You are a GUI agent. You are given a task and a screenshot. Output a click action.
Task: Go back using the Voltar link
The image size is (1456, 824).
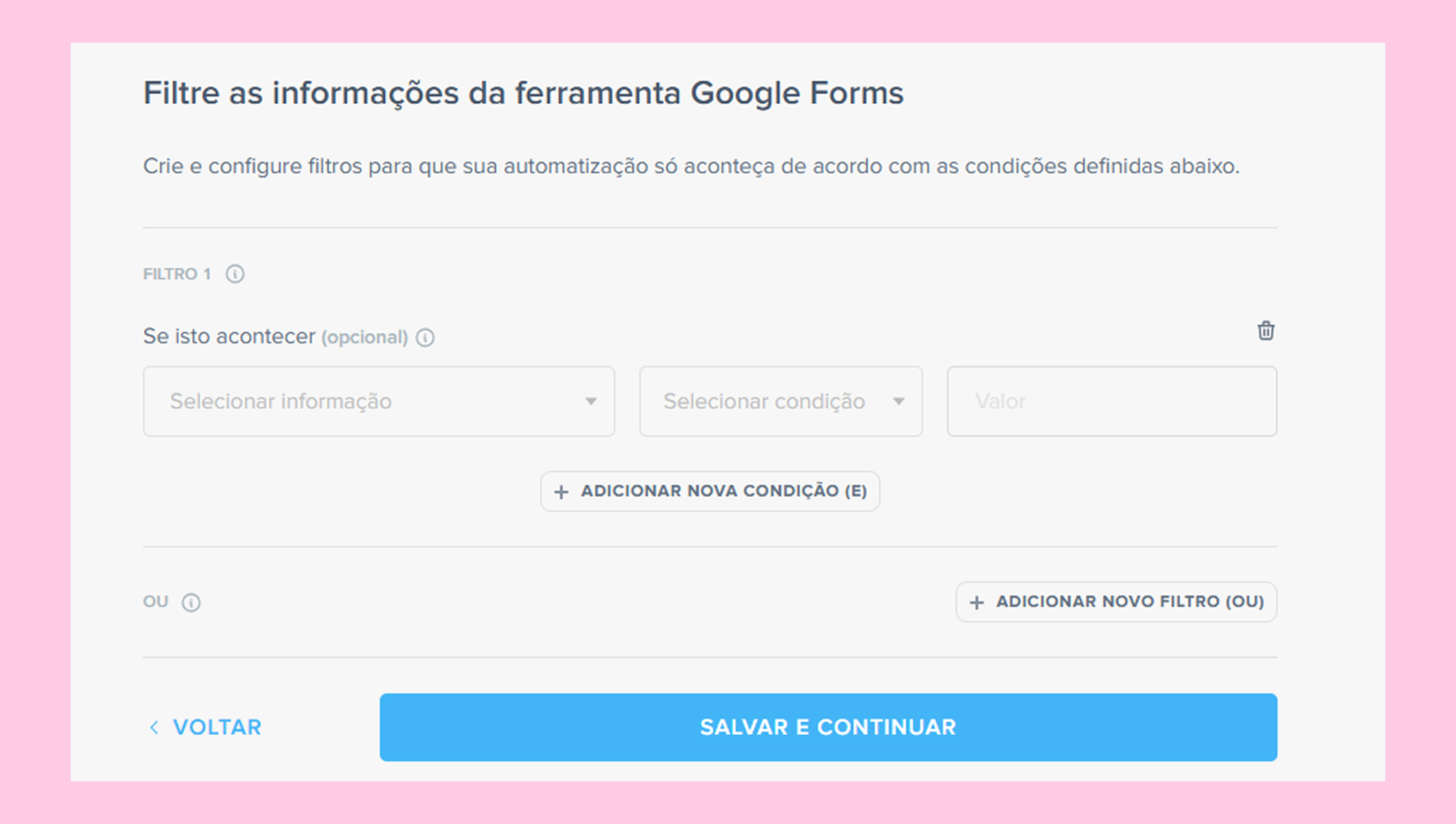[217, 728]
